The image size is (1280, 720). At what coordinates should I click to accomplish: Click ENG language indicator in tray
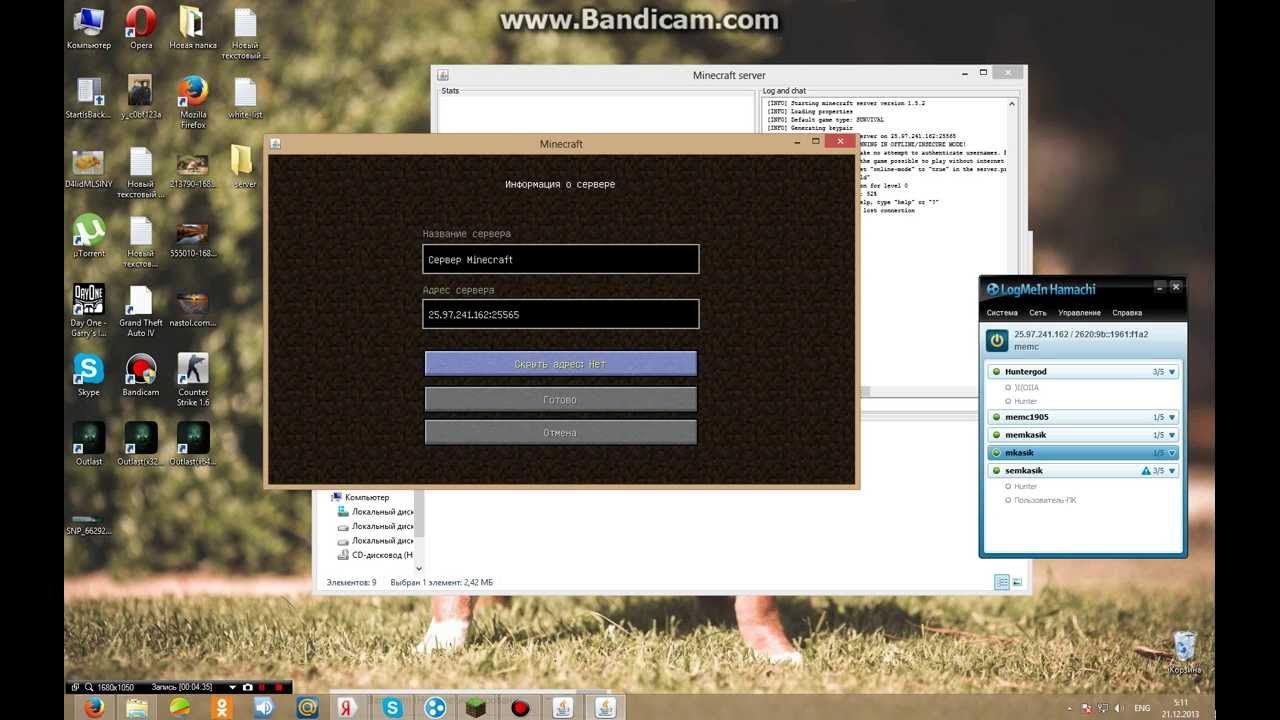pyautogui.click(x=1142, y=708)
